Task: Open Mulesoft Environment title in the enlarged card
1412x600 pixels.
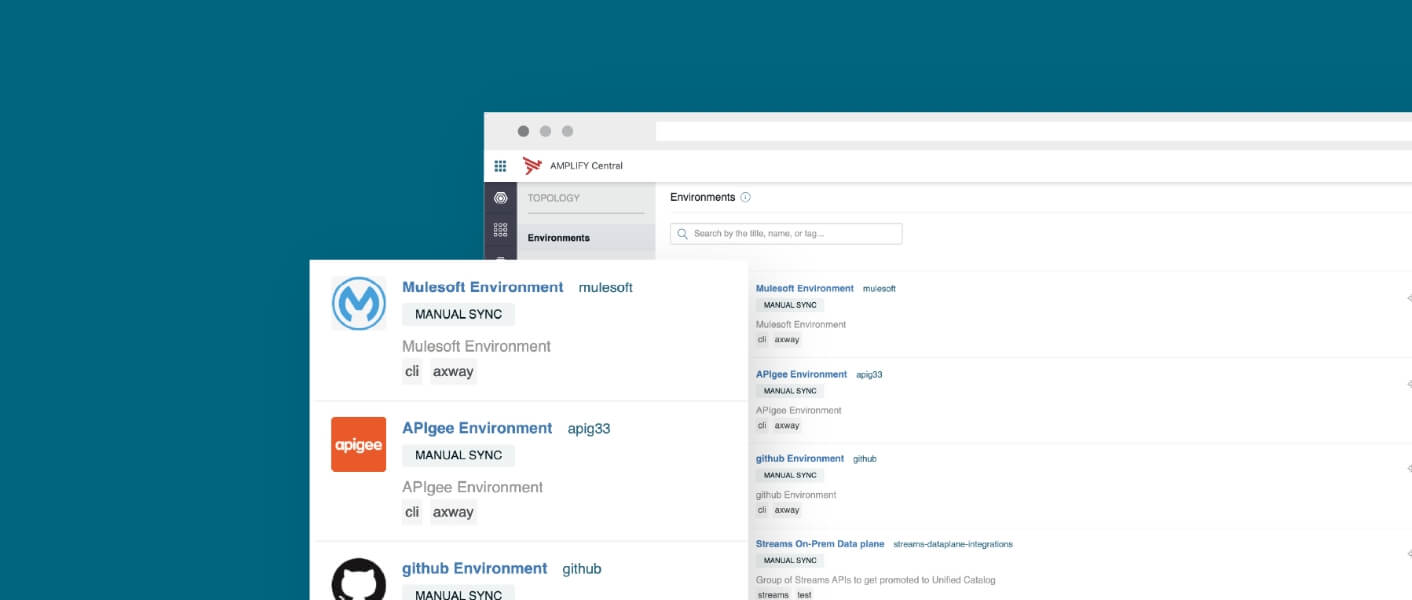Action: click(x=483, y=287)
